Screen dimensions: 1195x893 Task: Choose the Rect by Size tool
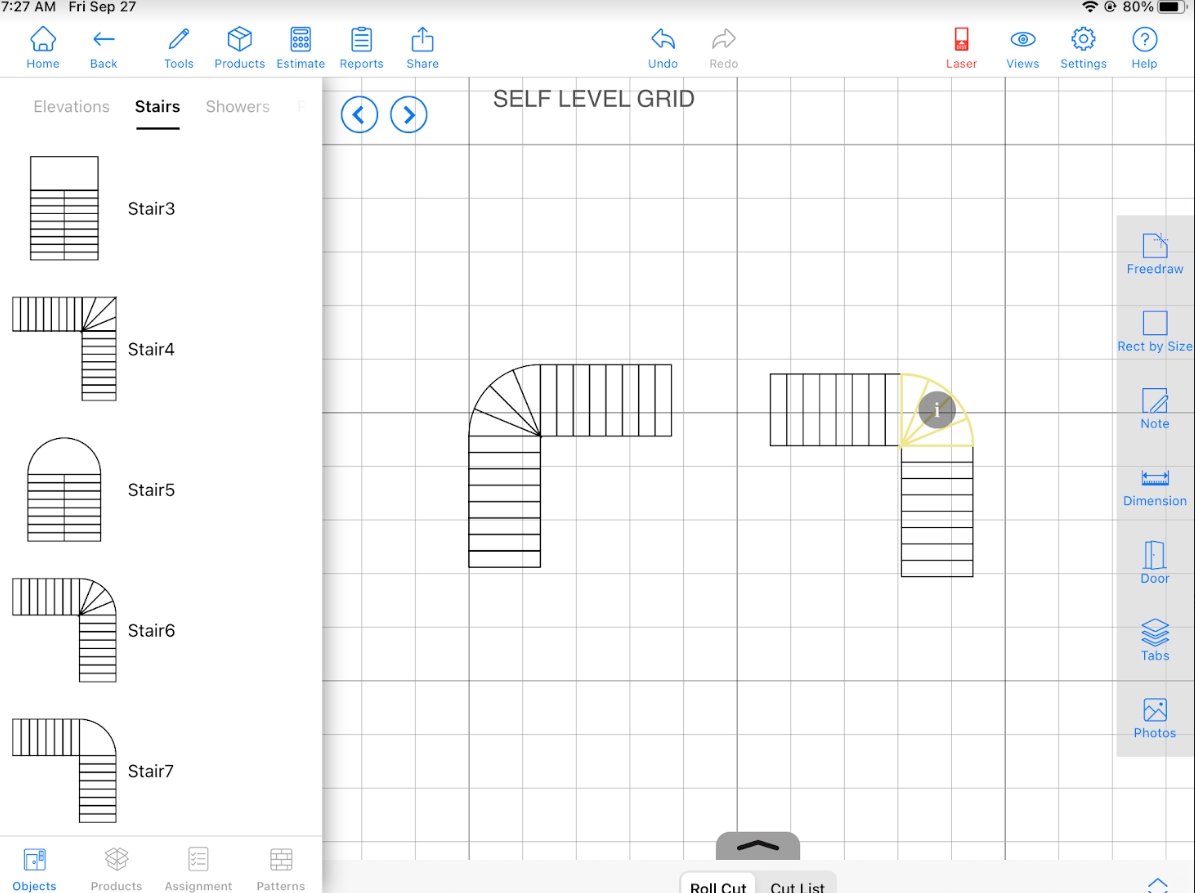click(1155, 331)
